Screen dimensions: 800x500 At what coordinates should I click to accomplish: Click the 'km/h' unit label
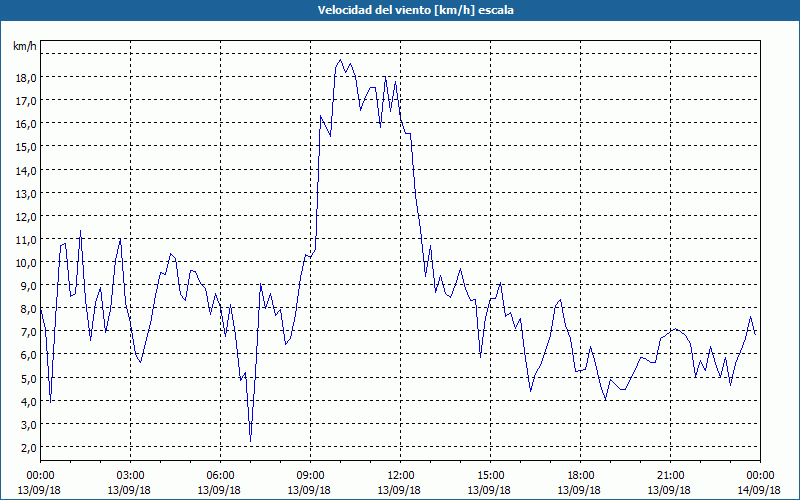24,46
